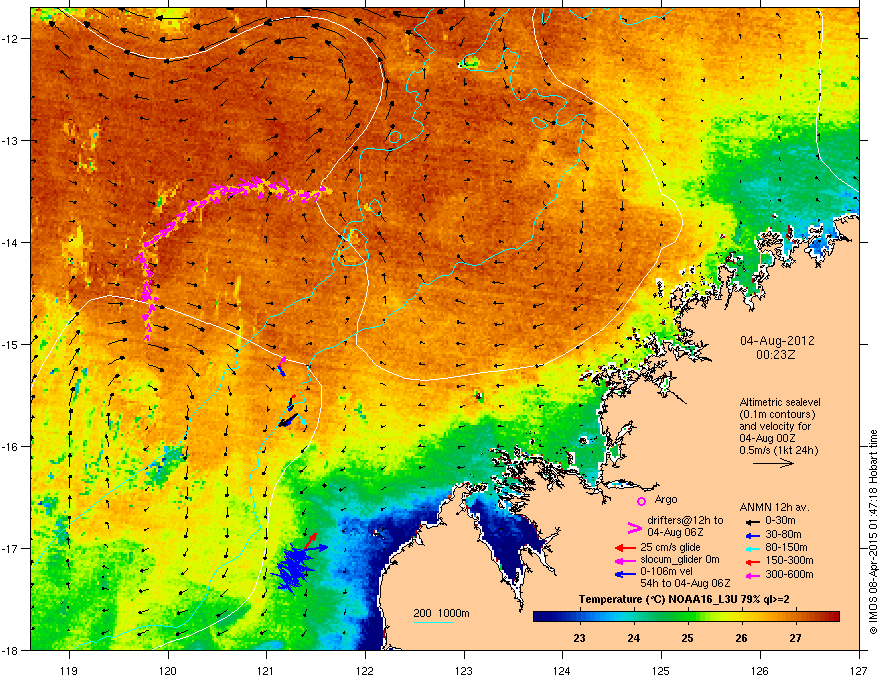Click the "0.5m/s (1kt 24h)" text
This screenshot has height=680, width=880.
[x=778, y=450]
